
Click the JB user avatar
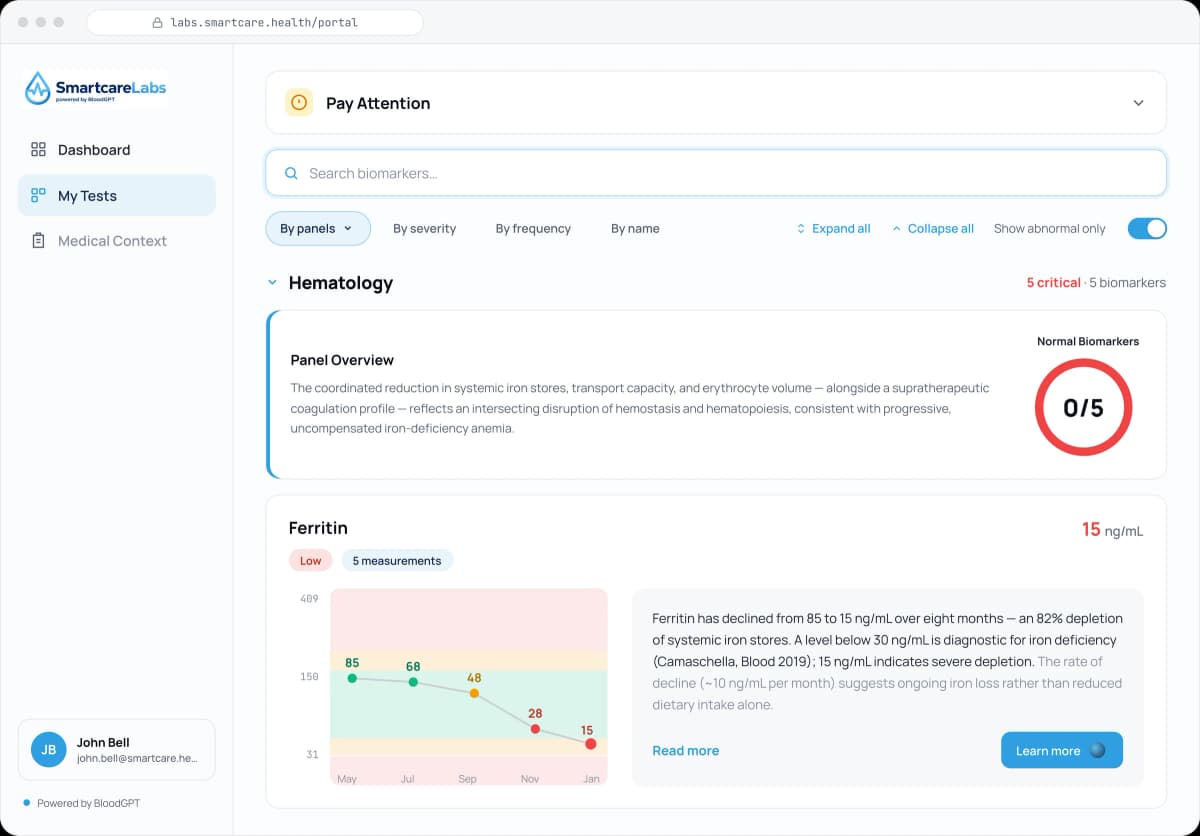click(48, 750)
